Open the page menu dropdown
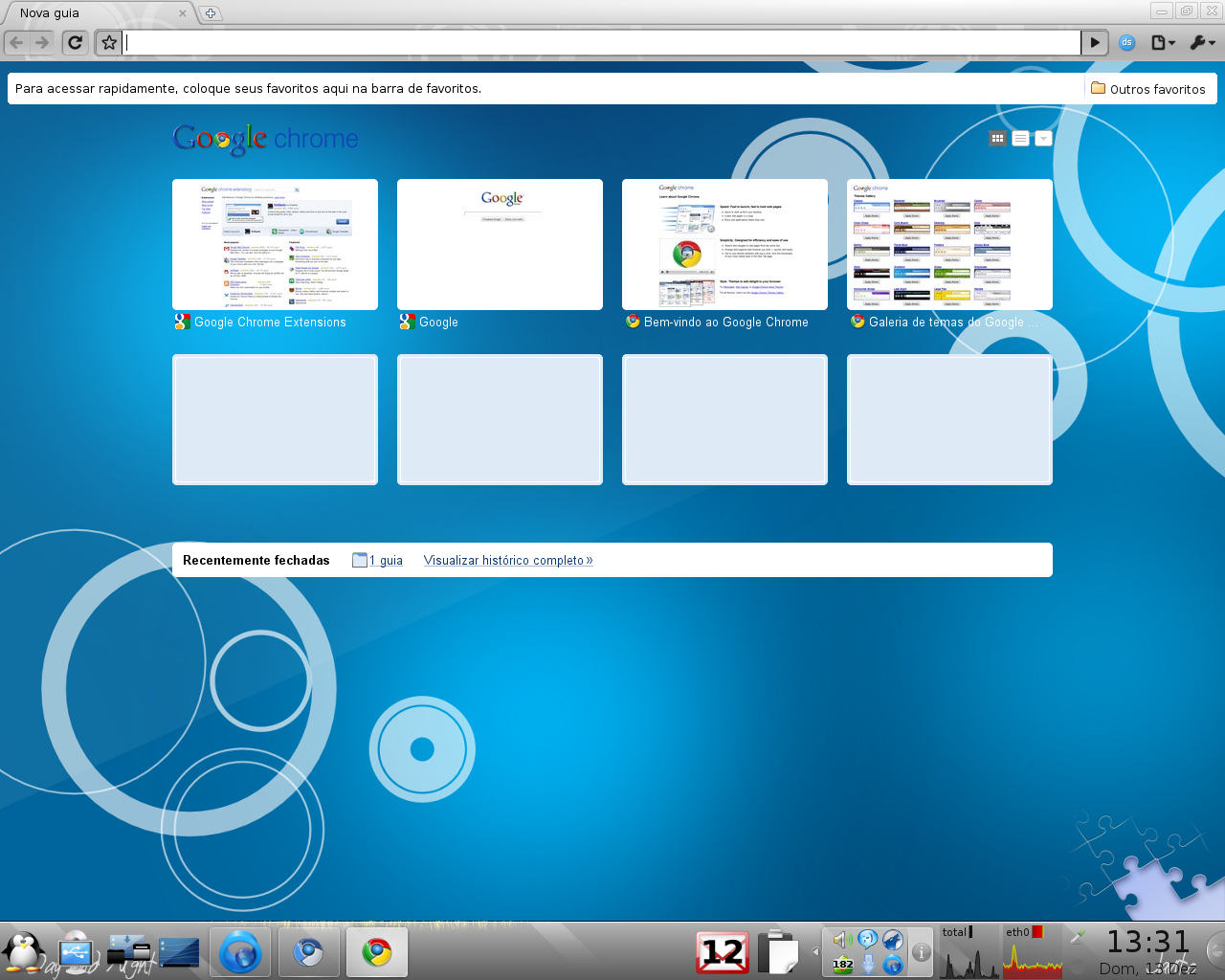Screen dimensions: 1225x980 click(1163, 42)
